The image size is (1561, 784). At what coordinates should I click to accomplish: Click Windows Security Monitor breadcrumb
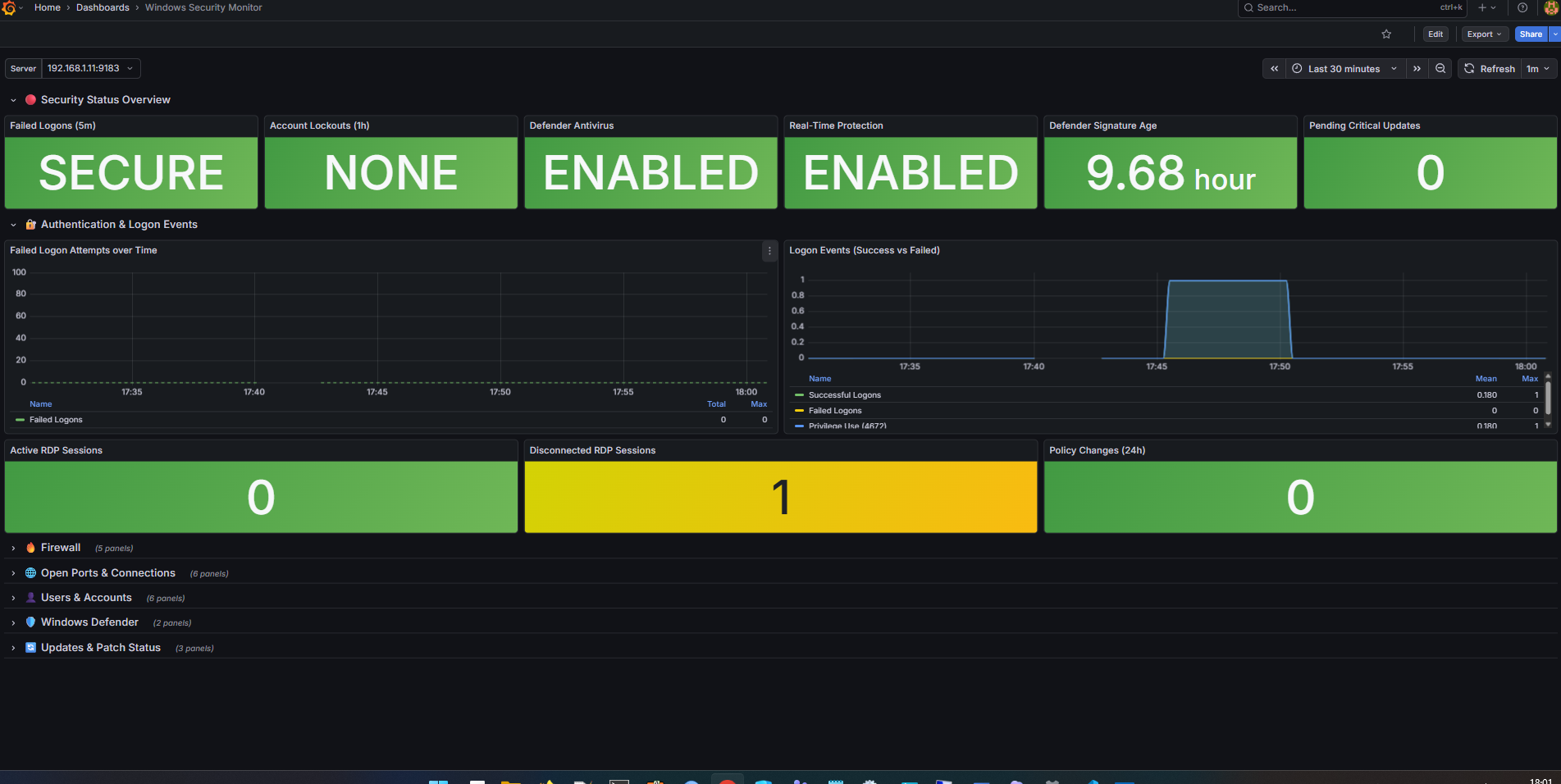pyautogui.click(x=203, y=7)
